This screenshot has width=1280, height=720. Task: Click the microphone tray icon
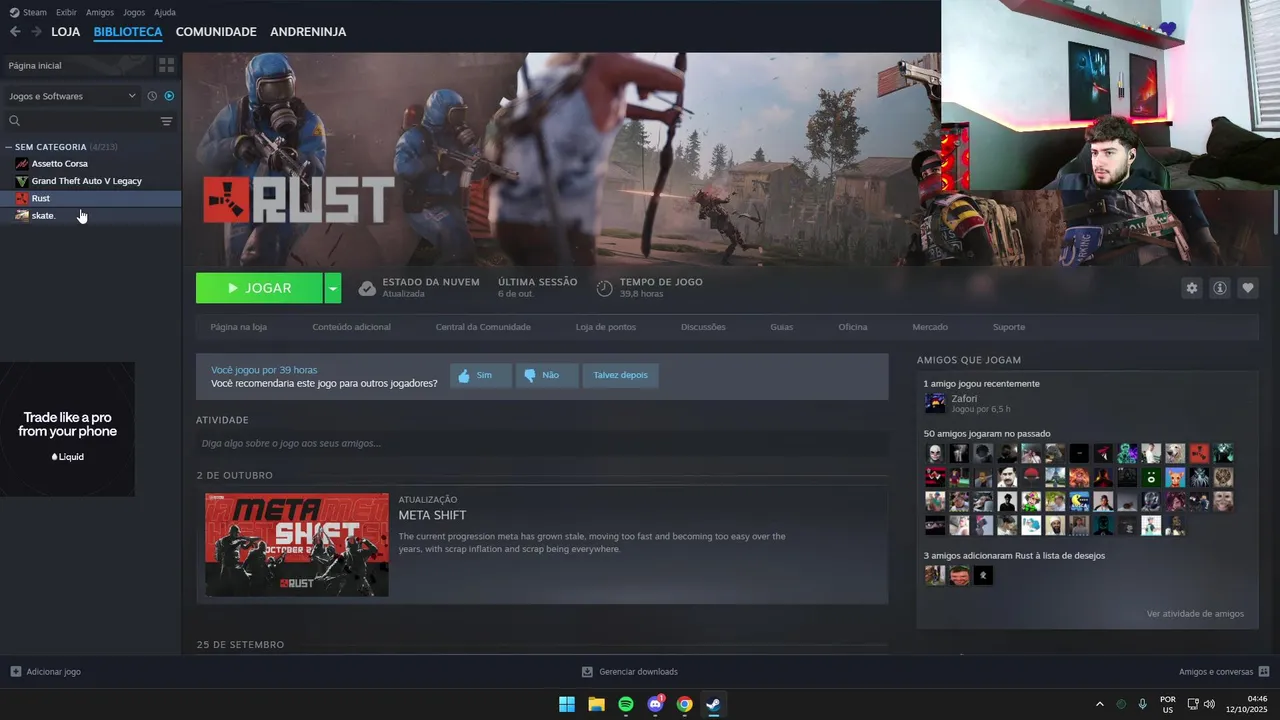1142,704
